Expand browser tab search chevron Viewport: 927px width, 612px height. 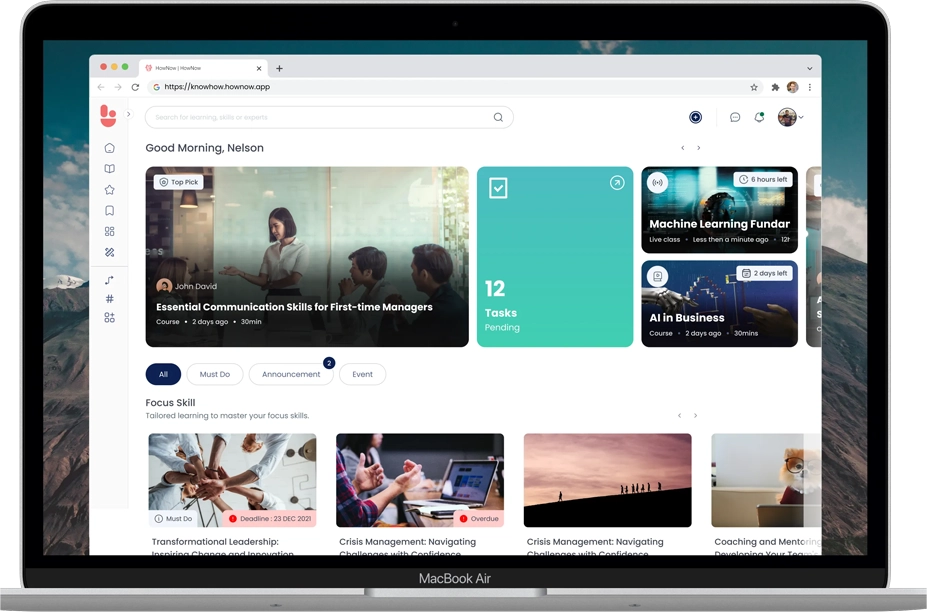point(809,68)
